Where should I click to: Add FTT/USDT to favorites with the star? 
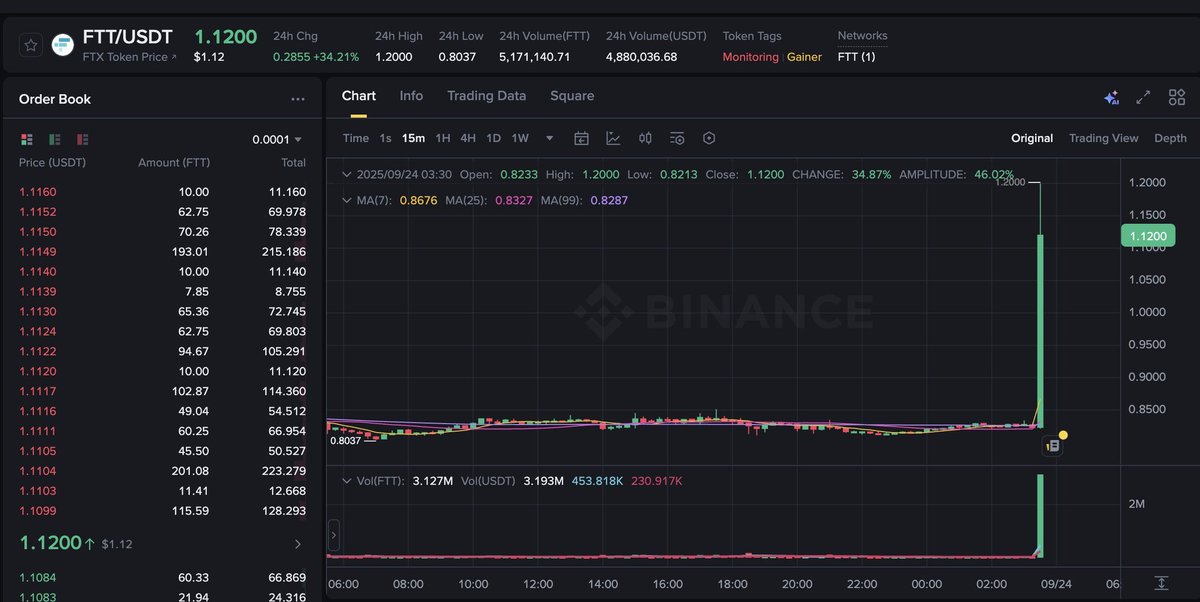click(x=31, y=45)
